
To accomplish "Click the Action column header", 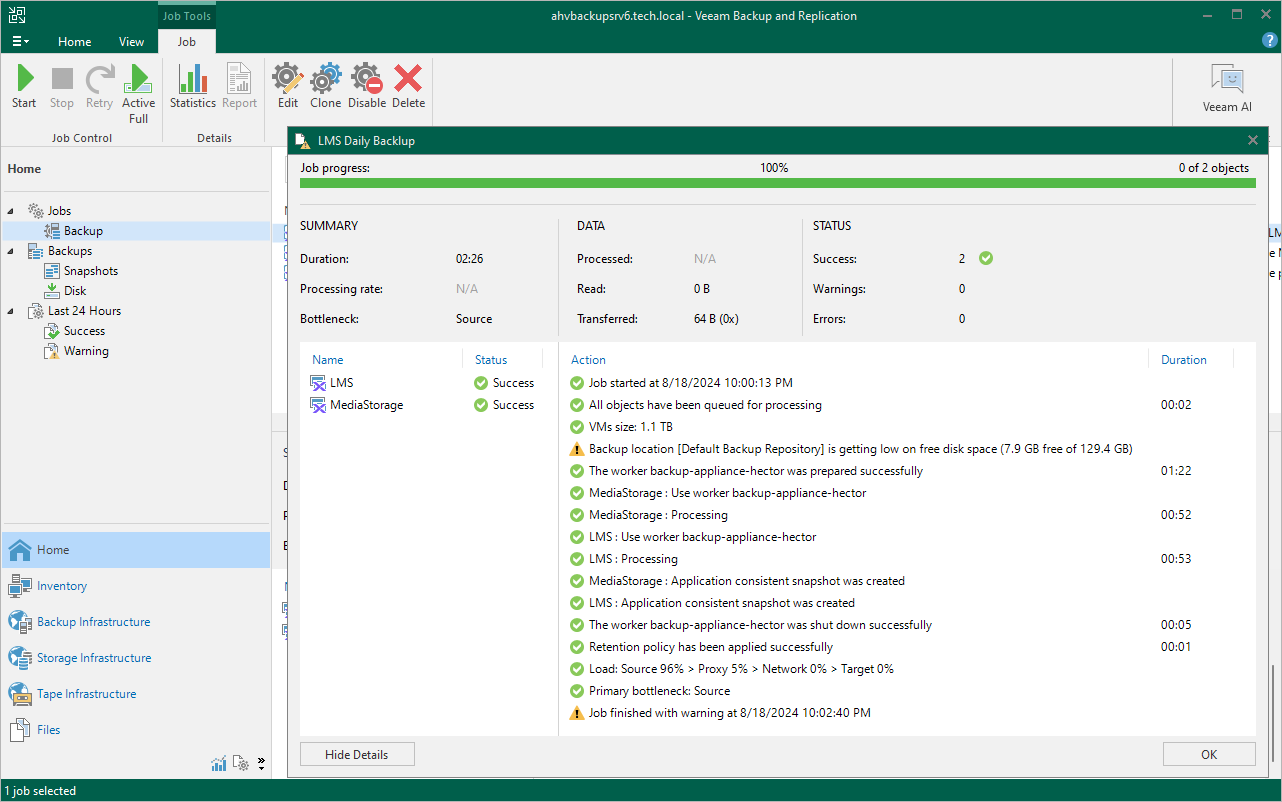I will [x=588, y=360].
